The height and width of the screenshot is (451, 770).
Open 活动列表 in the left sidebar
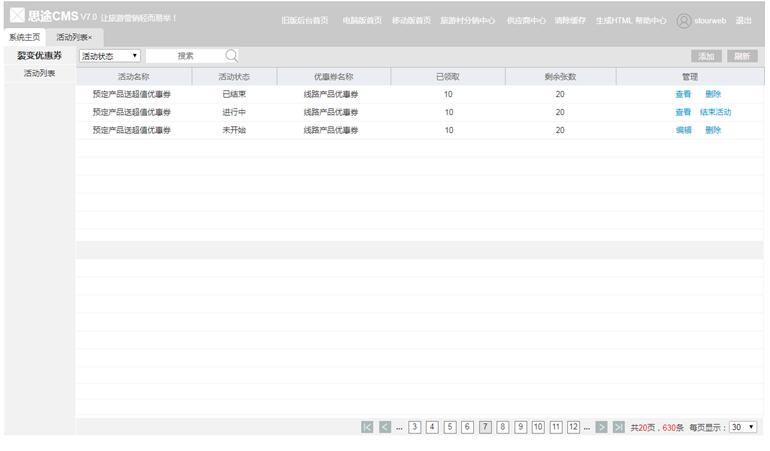[x=39, y=73]
